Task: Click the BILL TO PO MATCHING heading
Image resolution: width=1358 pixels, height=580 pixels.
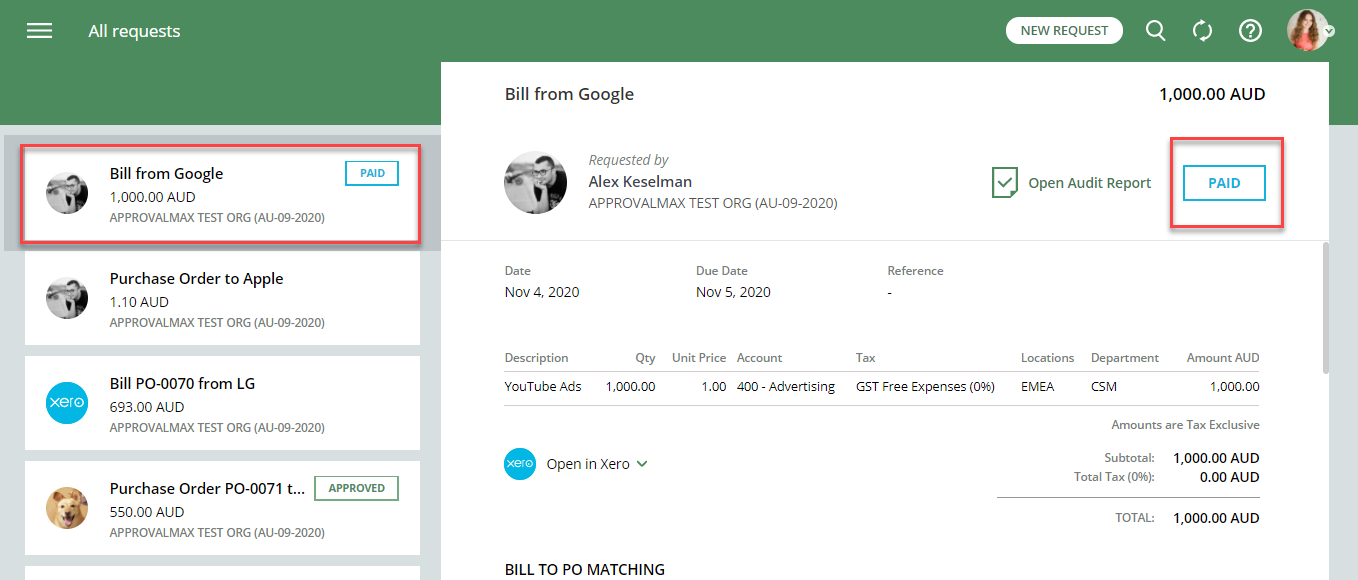Action: click(585, 569)
